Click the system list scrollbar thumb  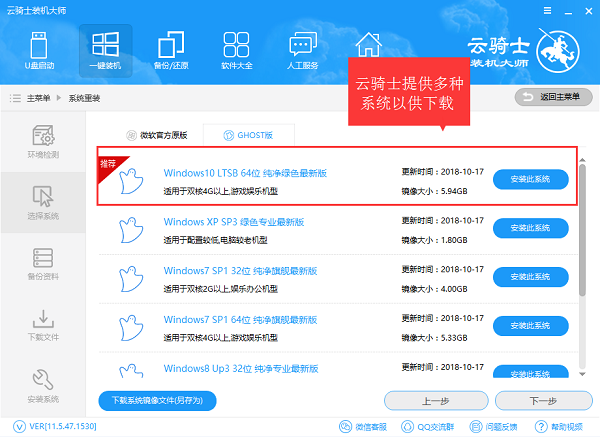[x=582, y=230]
